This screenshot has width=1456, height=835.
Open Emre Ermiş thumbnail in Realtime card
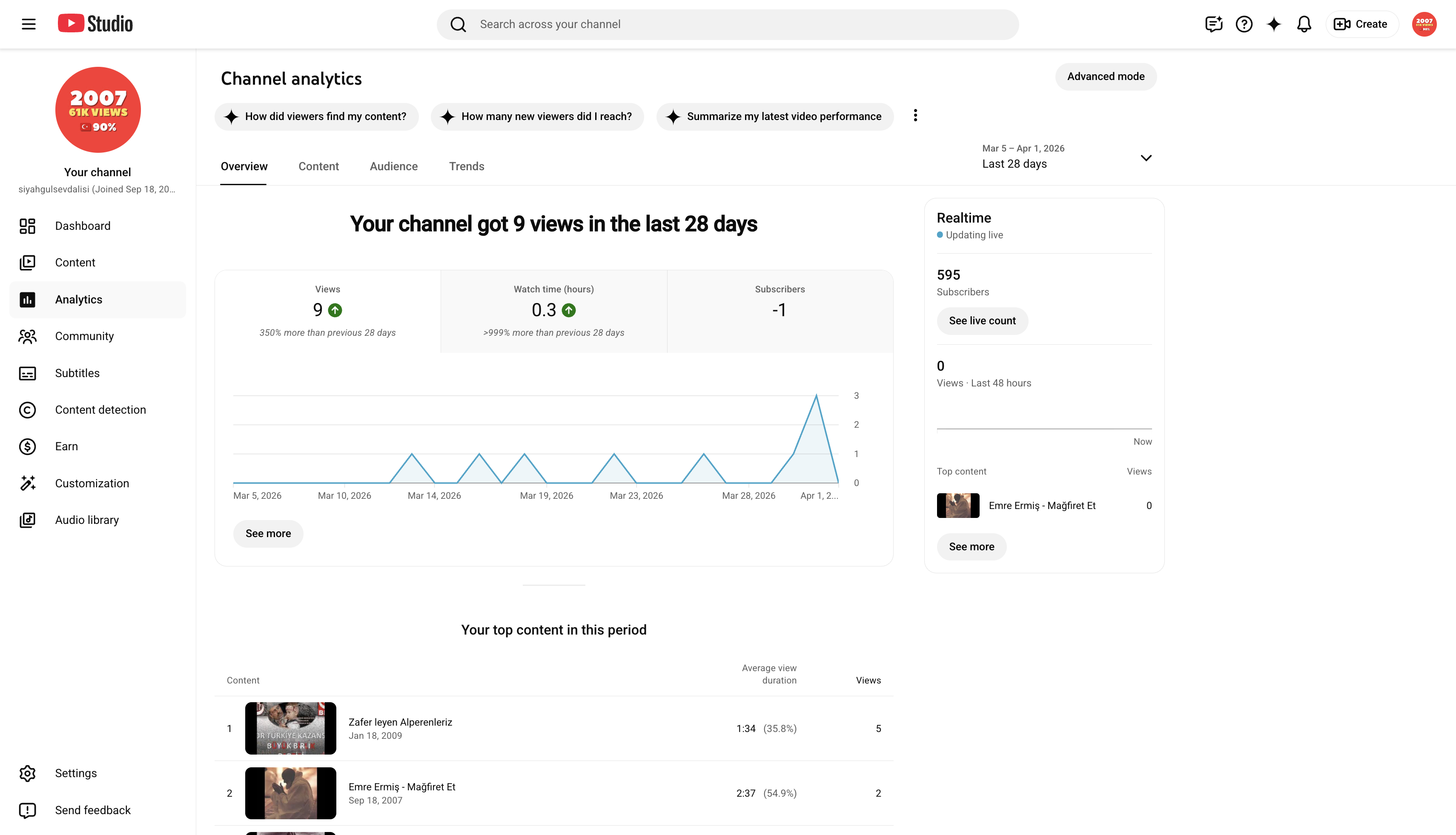[958, 506]
